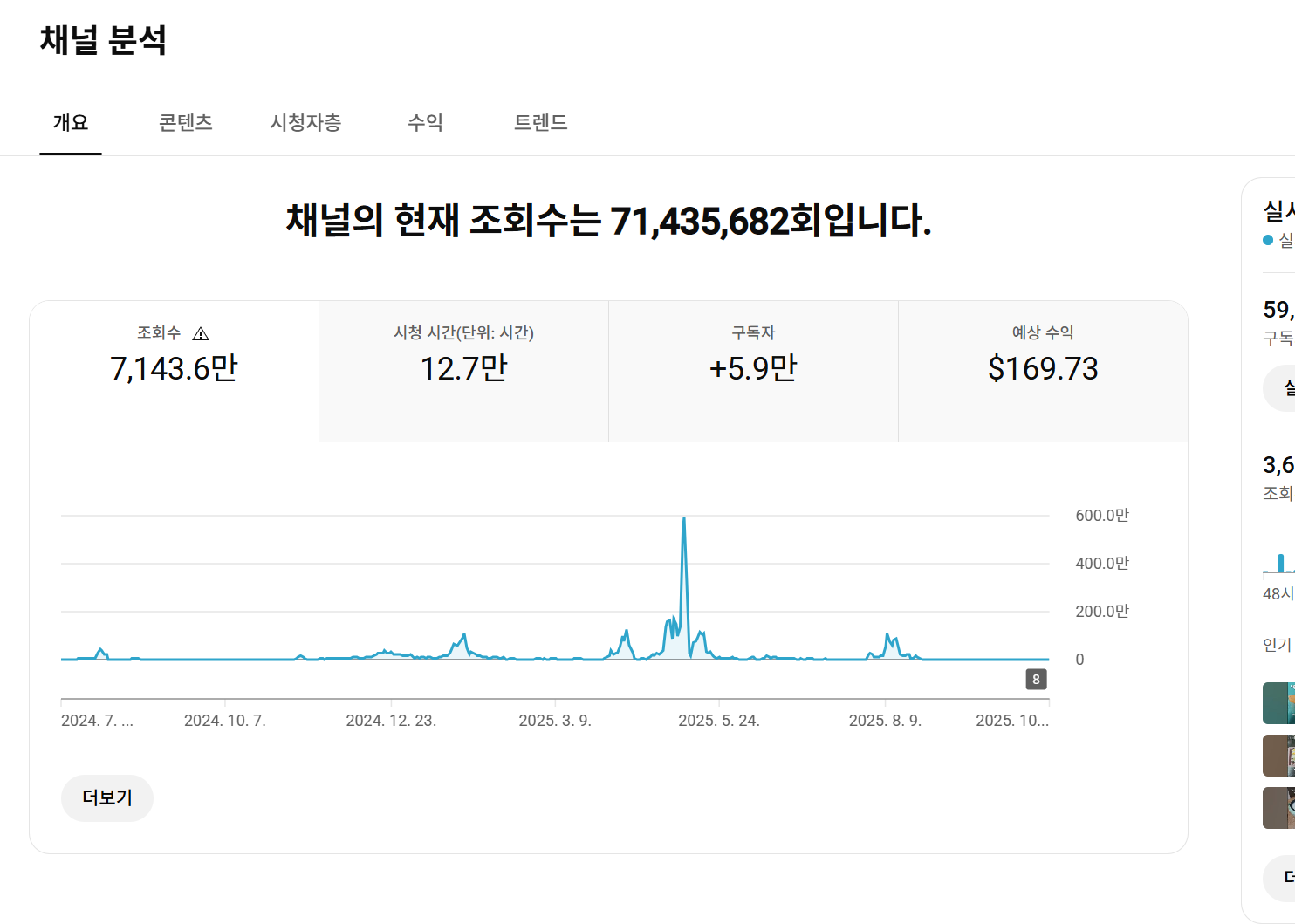Click the button under realtime subscriber count
This screenshot has width=1295, height=924.
1281,389
